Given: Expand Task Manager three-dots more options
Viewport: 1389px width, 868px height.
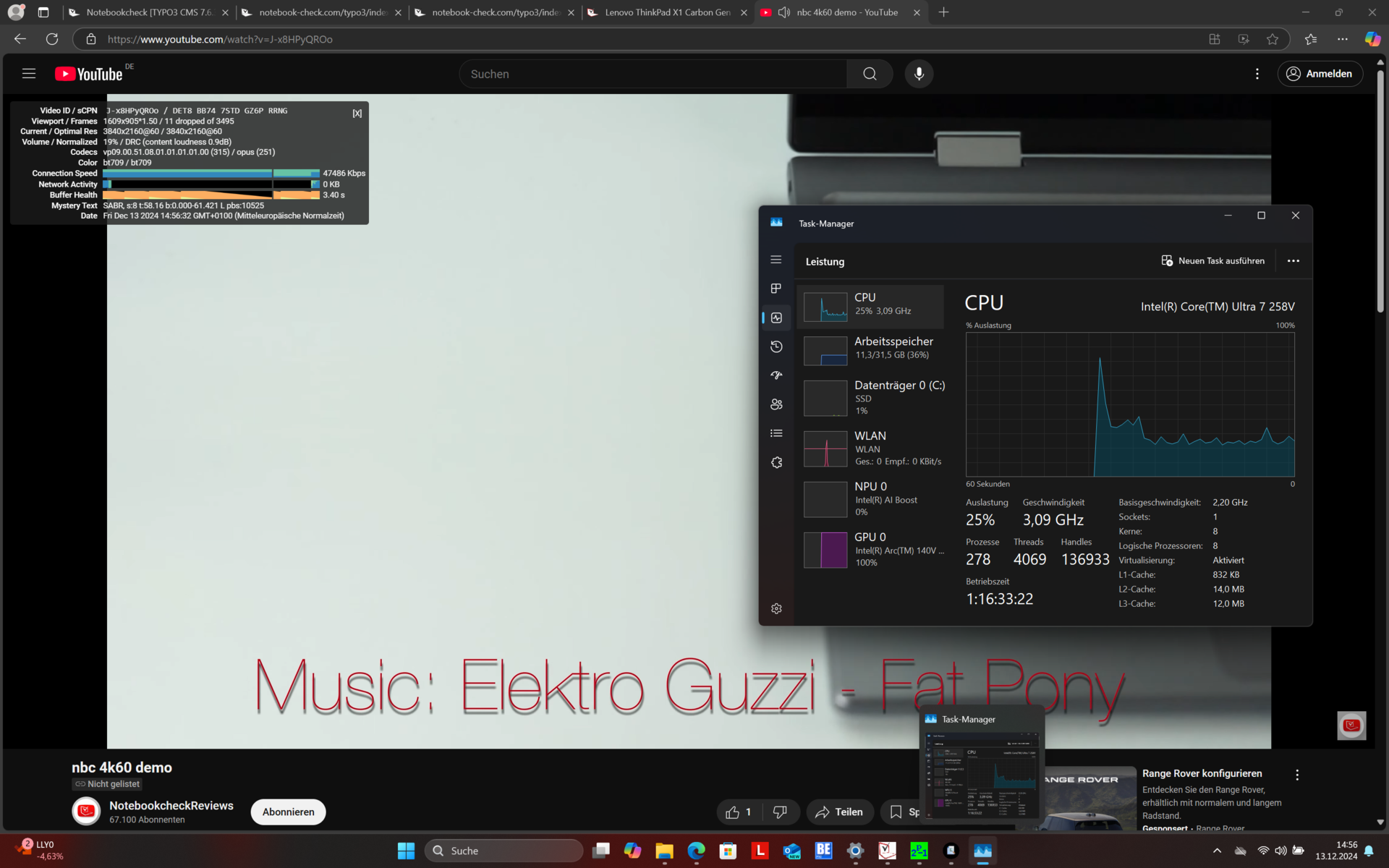Looking at the screenshot, I should [x=1293, y=261].
